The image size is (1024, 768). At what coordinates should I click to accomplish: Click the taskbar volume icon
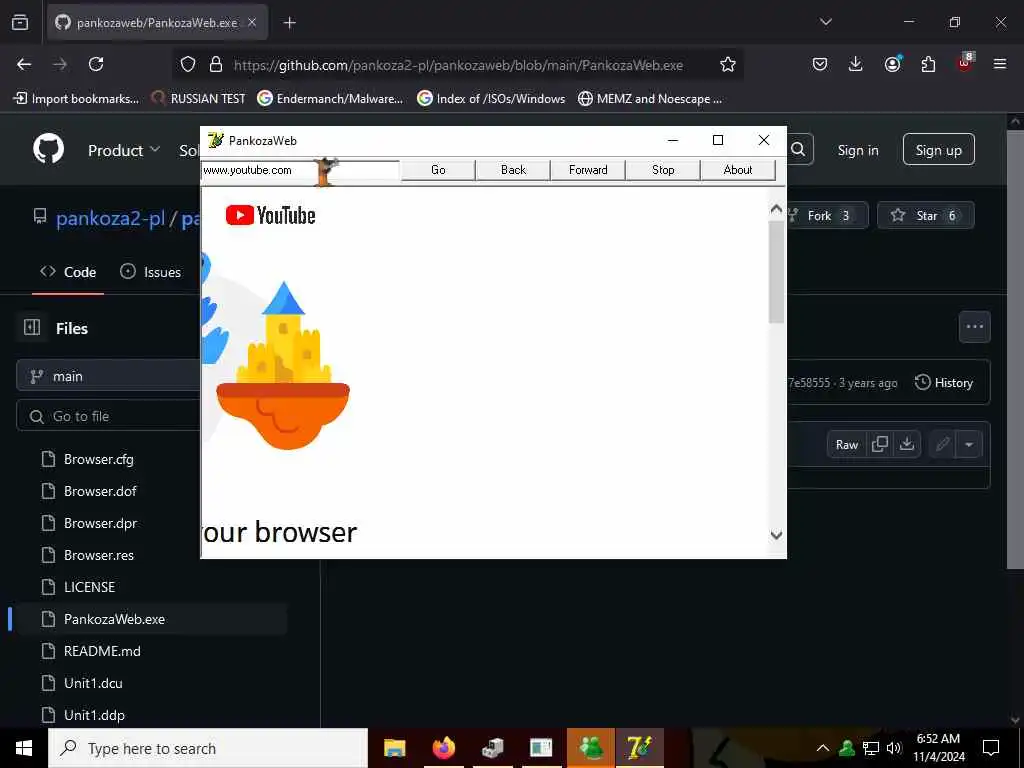tap(894, 748)
